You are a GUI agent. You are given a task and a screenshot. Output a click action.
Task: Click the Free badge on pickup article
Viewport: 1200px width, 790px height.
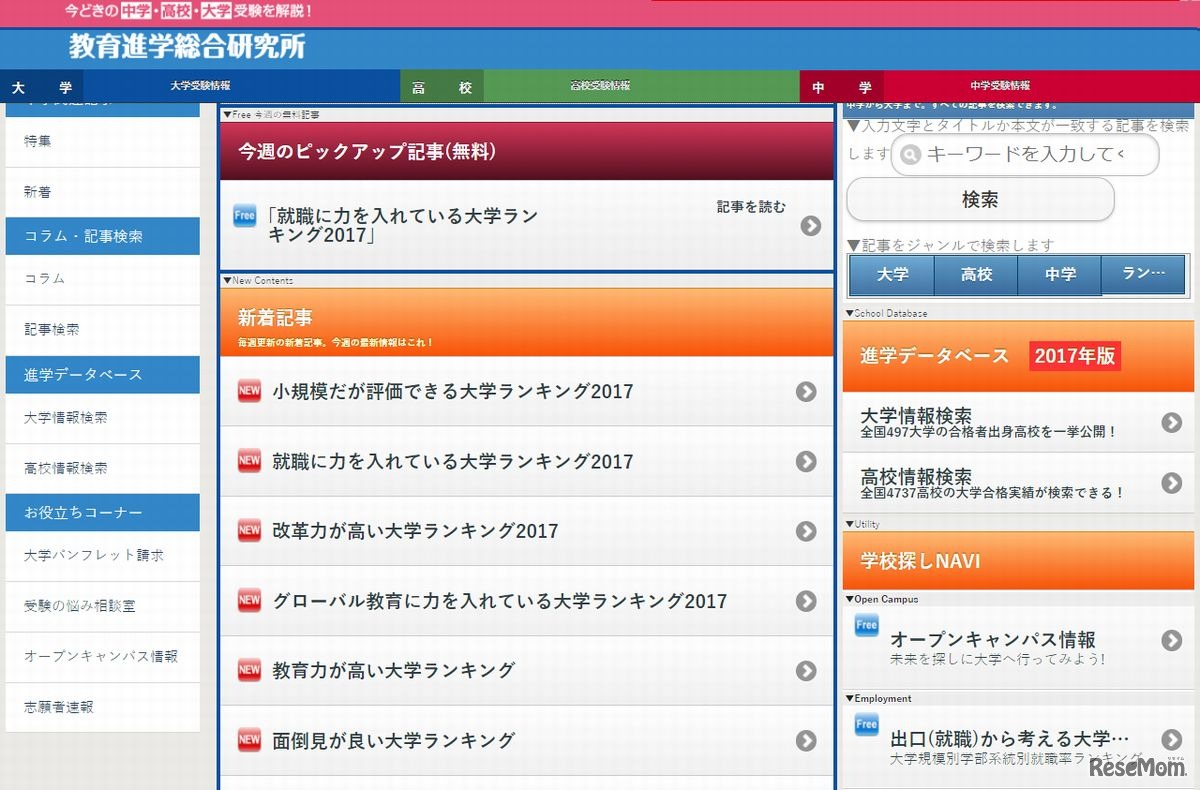coord(245,215)
